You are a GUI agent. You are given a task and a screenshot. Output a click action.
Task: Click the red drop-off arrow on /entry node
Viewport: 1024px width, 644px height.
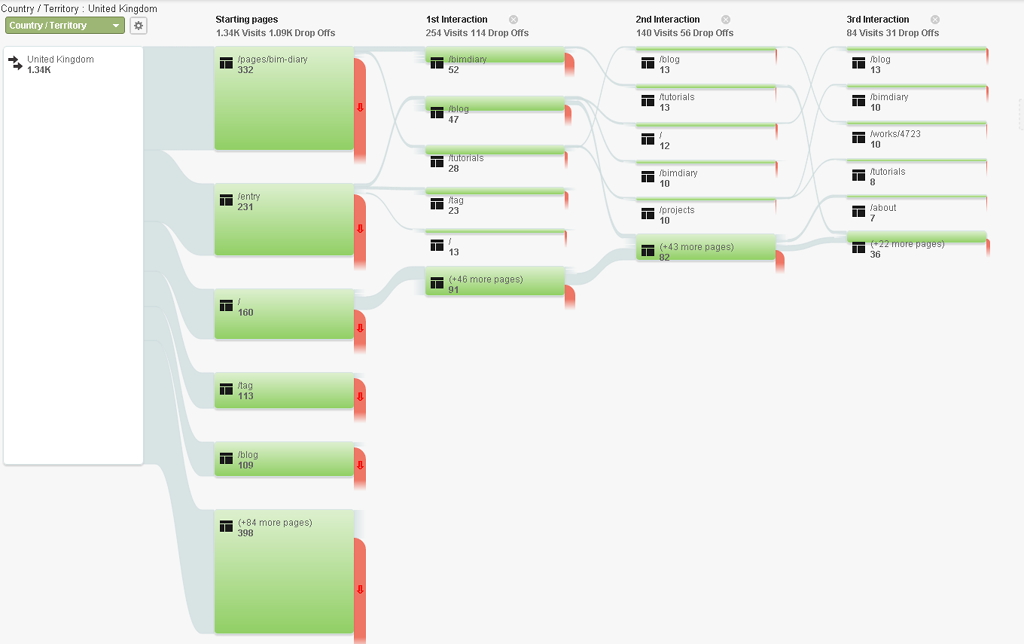(x=360, y=229)
